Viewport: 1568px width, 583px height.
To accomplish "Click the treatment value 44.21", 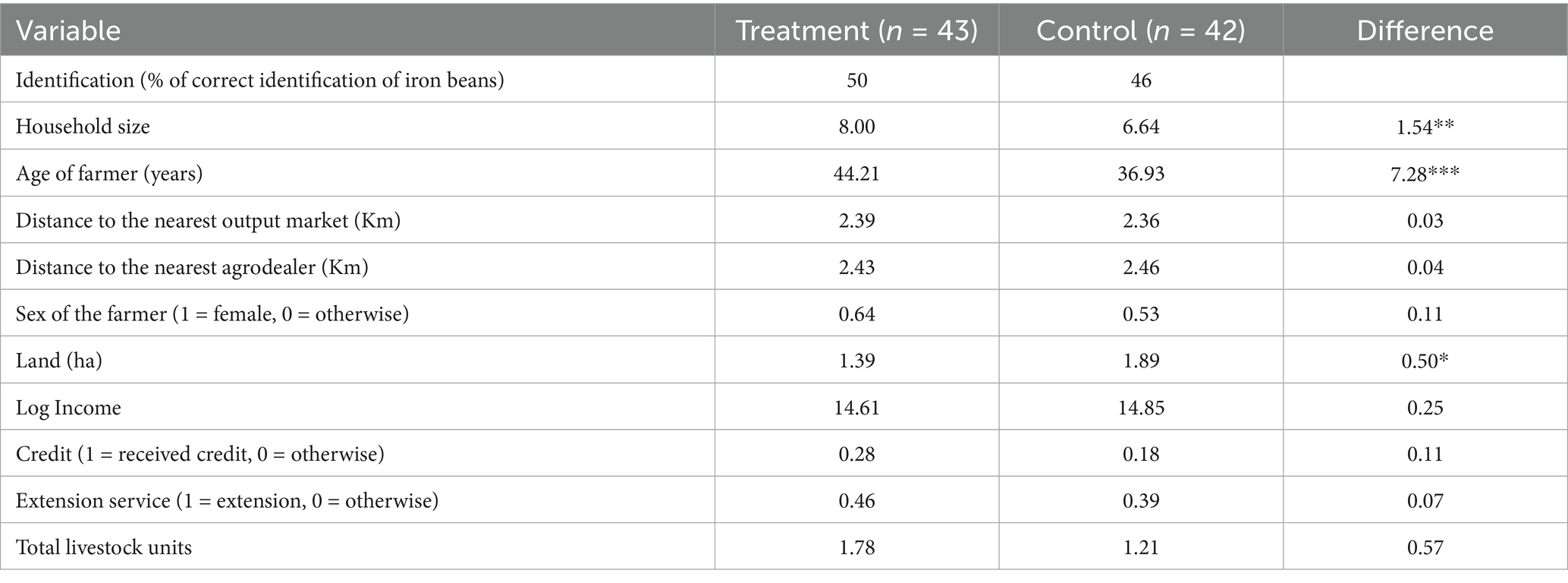I will pyautogui.click(x=856, y=174).
